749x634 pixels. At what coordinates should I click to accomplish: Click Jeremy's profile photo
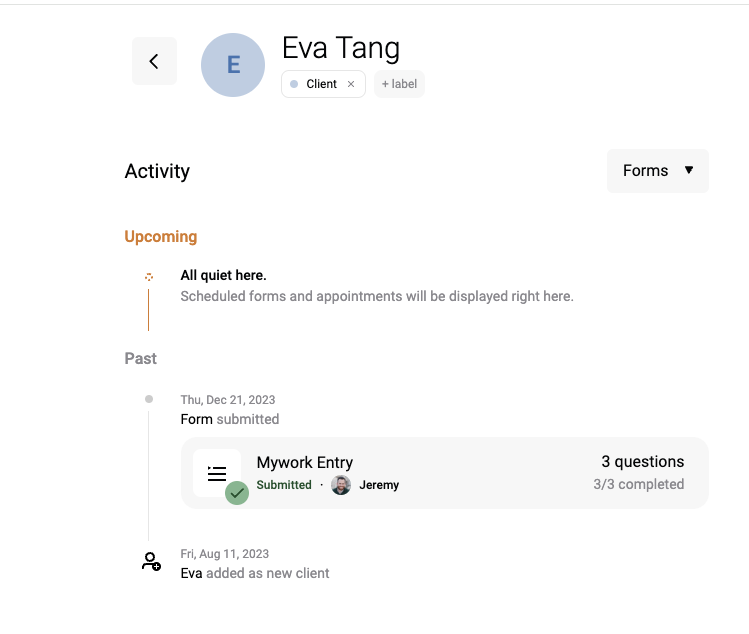click(341, 485)
